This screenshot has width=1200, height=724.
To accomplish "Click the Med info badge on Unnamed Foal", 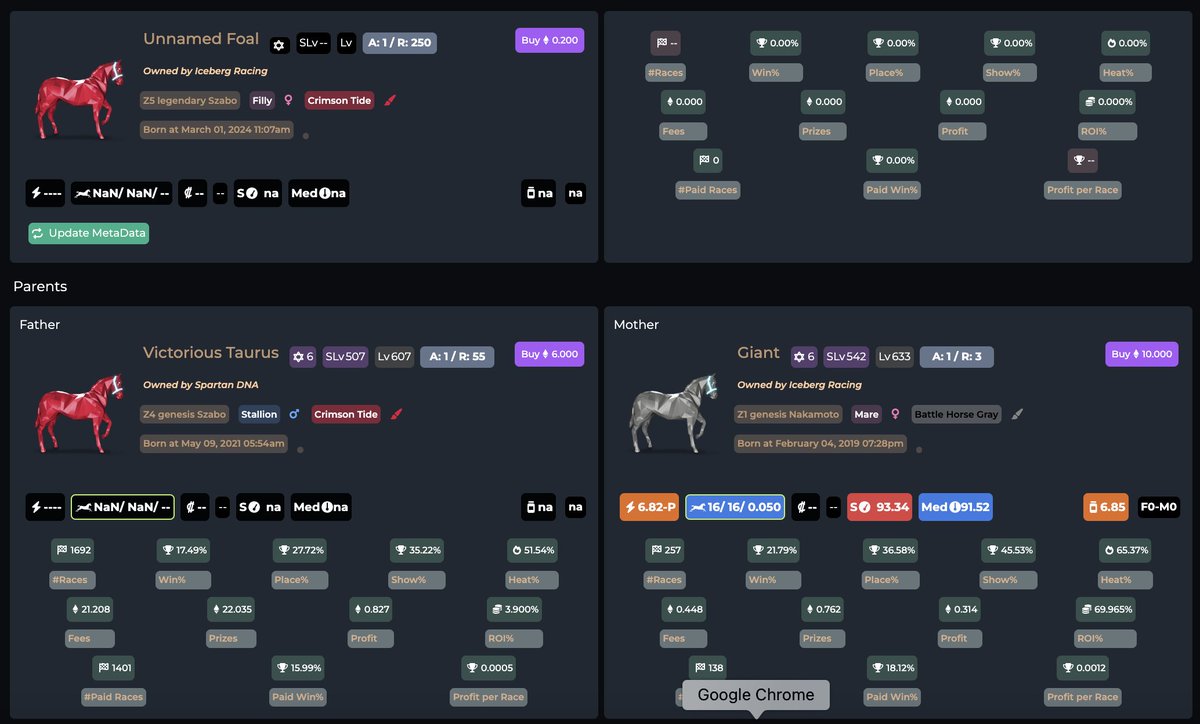I will pyautogui.click(x=319, y=193).
